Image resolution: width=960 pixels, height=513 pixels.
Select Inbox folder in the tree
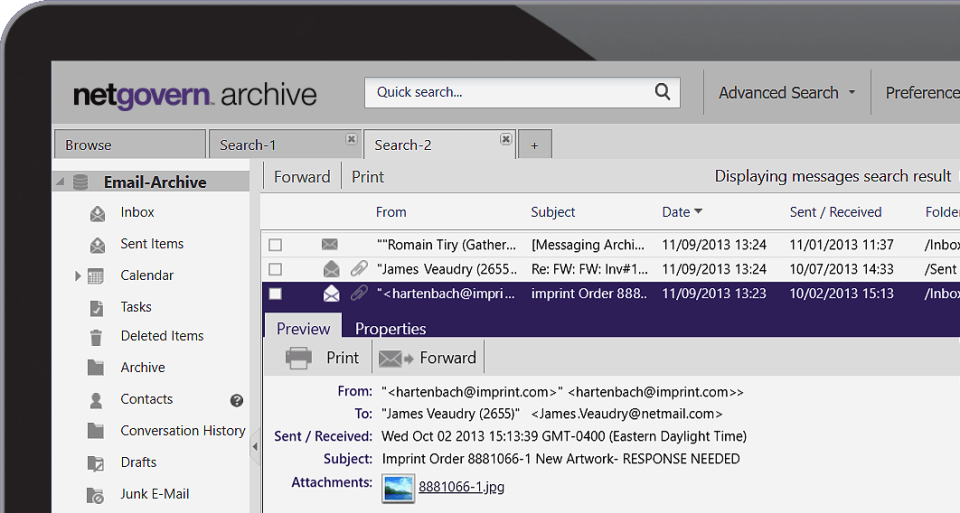(137, 212)
